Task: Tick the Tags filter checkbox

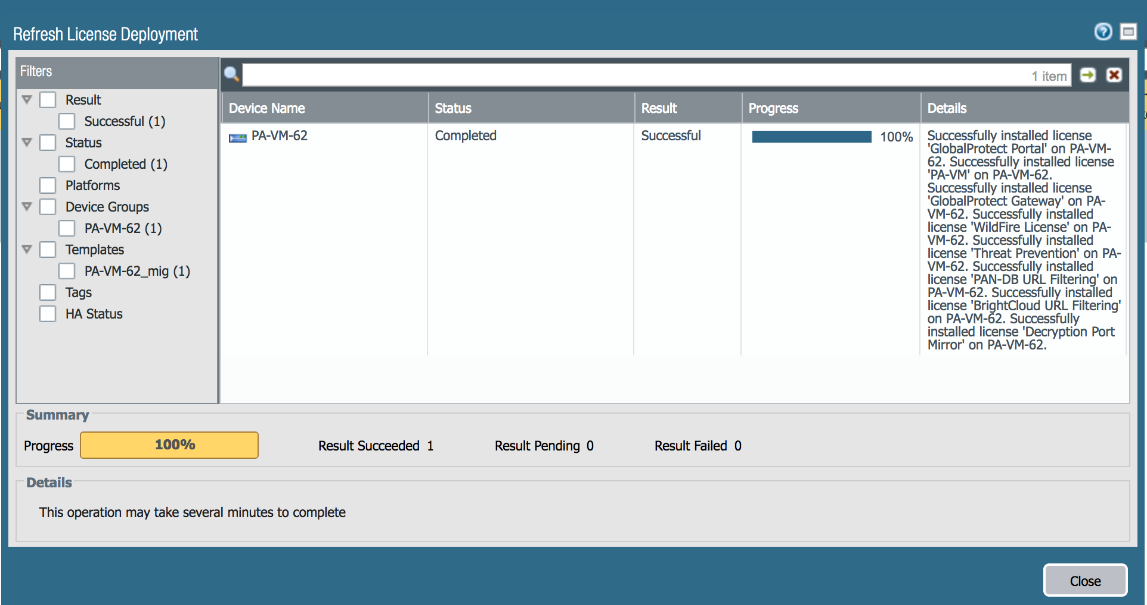Action: tap(48, 293)
